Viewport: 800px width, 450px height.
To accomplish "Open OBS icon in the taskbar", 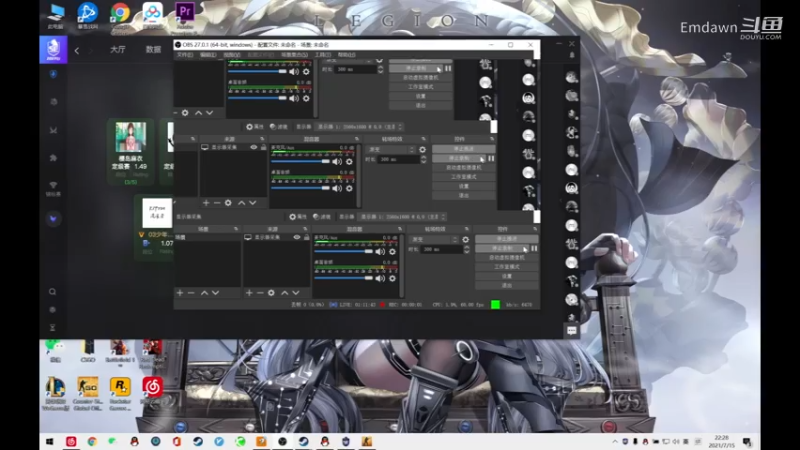I will [282, 441].
